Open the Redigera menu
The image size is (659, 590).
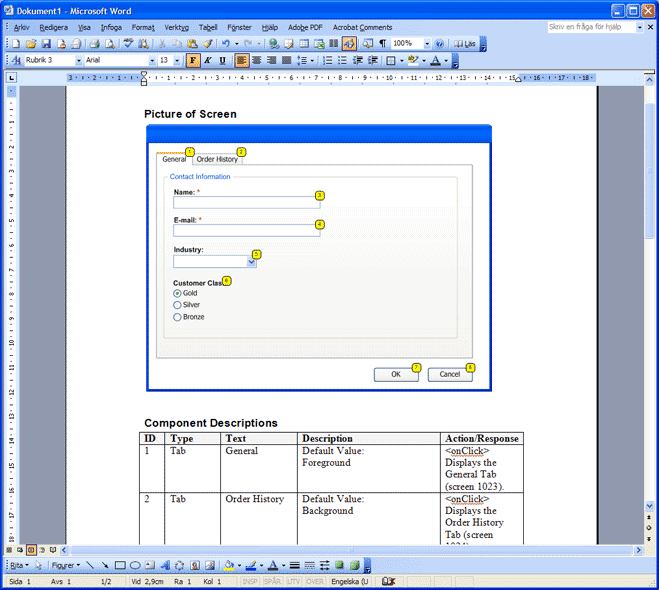coord(53,28)
